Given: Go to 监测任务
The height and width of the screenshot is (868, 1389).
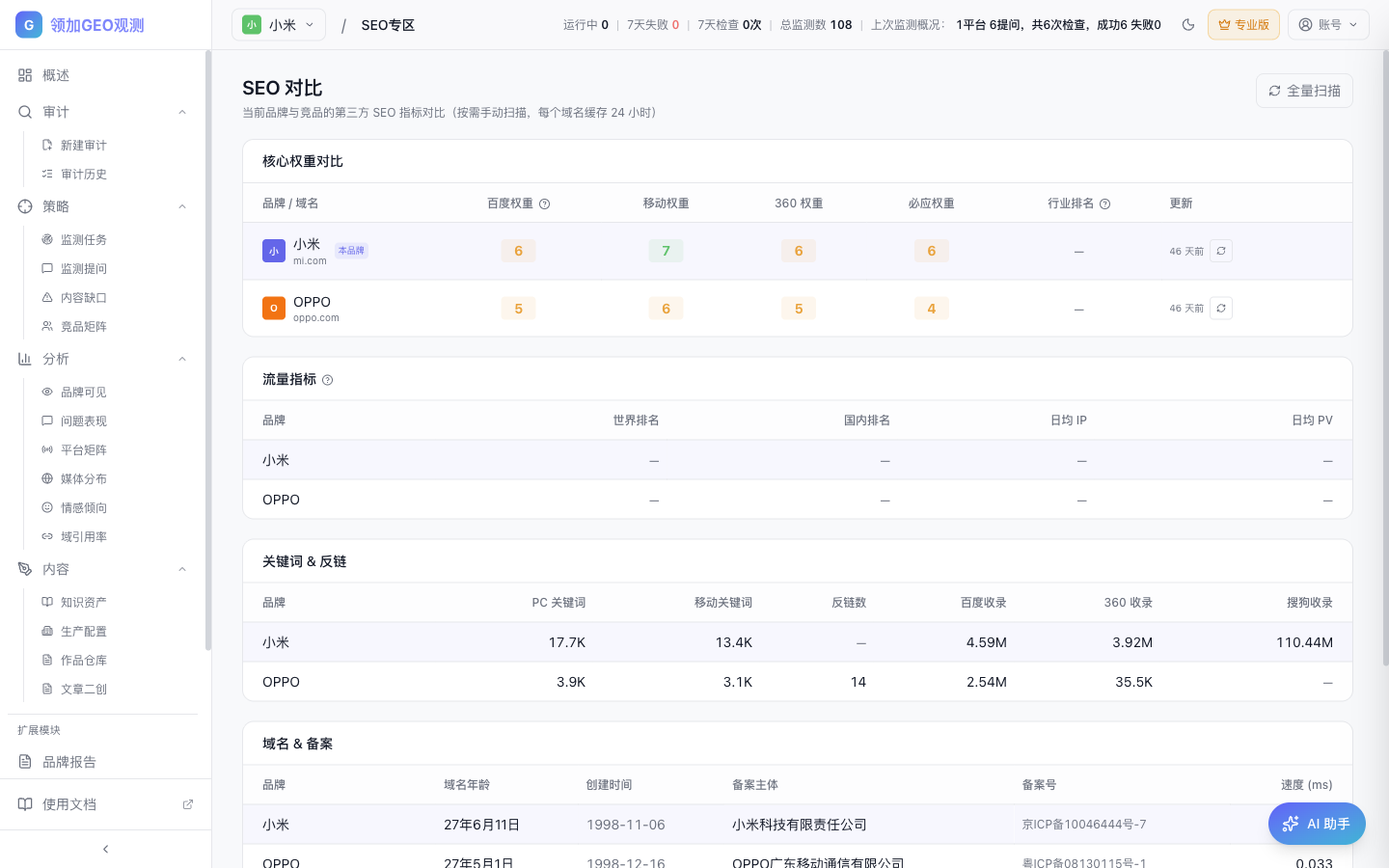Looking at the screenshot, I should (x=83, y=239).
